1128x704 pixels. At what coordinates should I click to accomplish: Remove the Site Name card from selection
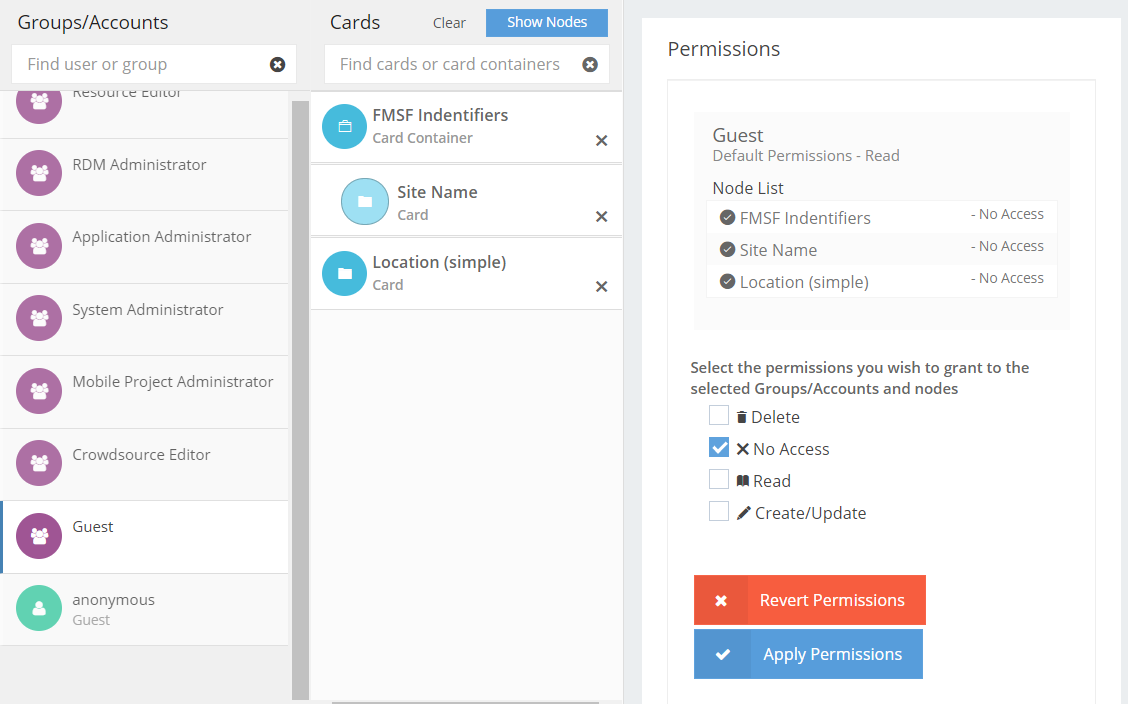coord(601,214)
